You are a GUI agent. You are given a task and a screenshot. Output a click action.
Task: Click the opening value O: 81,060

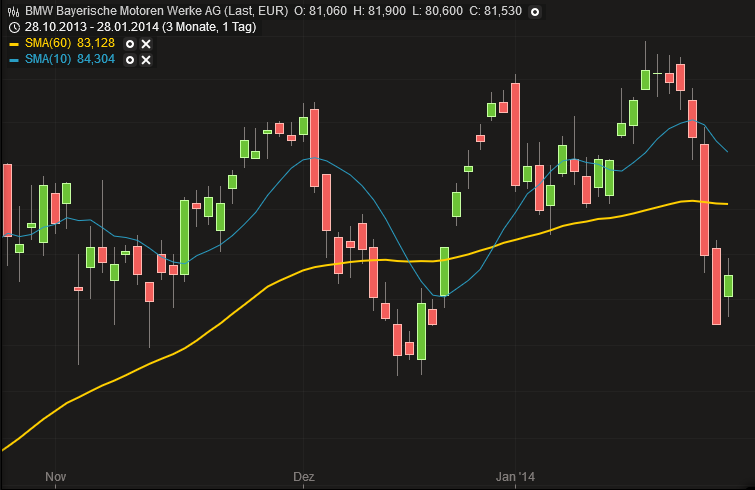pos(320,11)
